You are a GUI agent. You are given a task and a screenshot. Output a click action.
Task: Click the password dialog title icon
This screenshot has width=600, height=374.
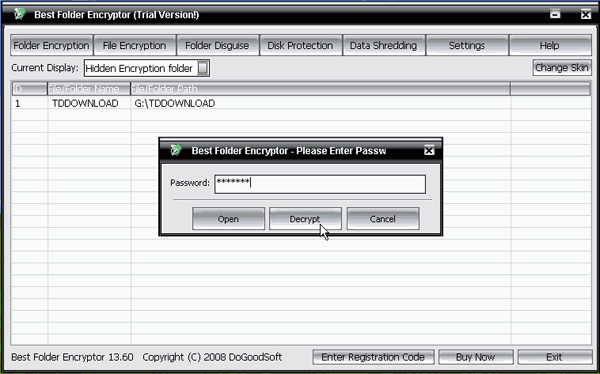(x=176, y=150)
